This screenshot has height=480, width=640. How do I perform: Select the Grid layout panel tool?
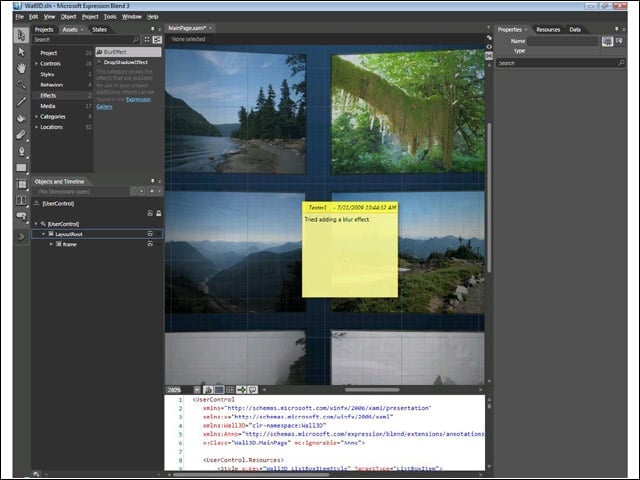pyautogui.click(x=21, y=184)
